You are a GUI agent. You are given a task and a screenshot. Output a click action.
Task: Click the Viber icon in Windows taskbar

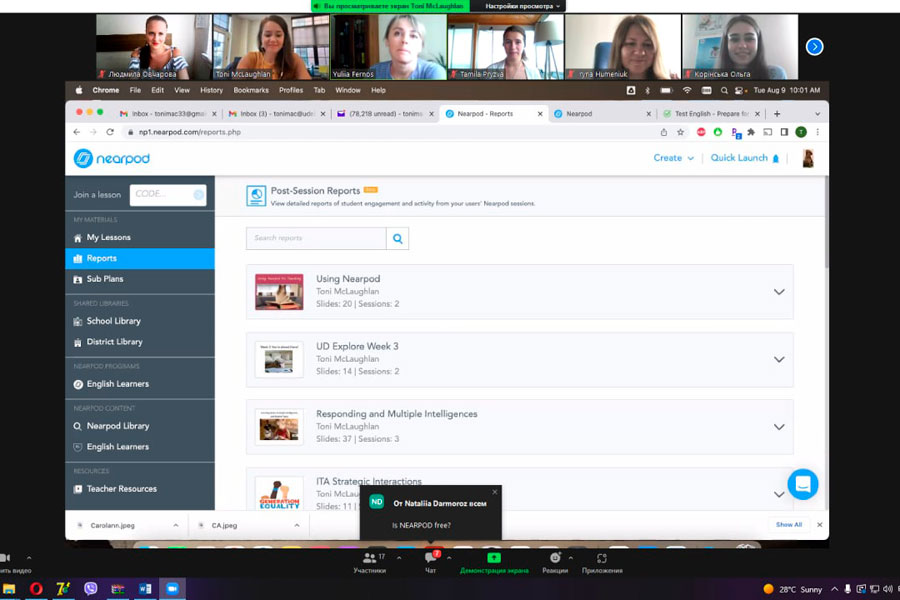point(91,589)
